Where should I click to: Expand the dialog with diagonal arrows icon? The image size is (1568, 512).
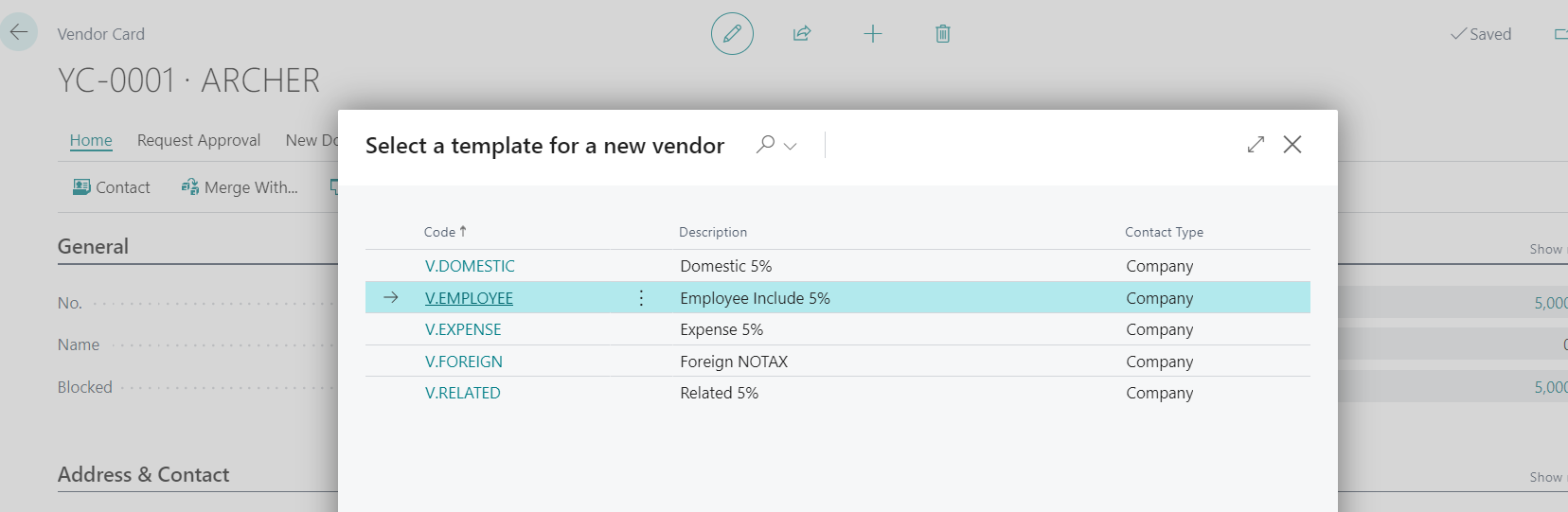(1256, 145)
